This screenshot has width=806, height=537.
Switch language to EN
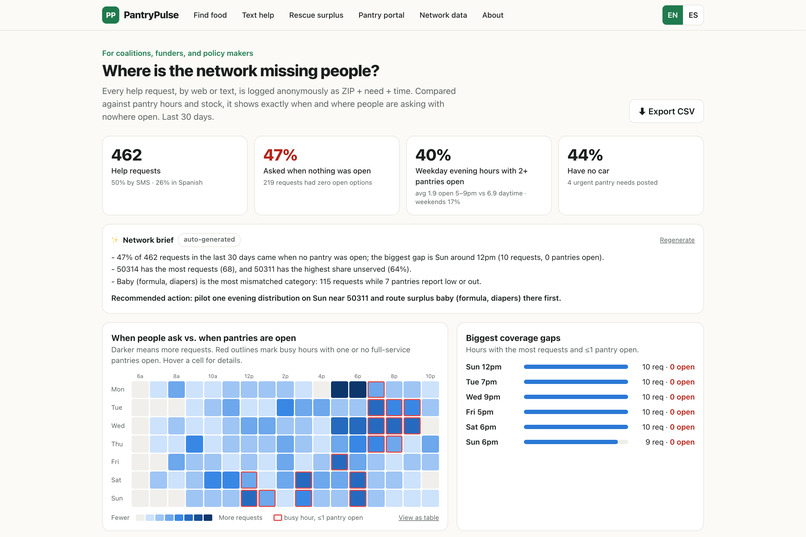click(x=672, y=15)
